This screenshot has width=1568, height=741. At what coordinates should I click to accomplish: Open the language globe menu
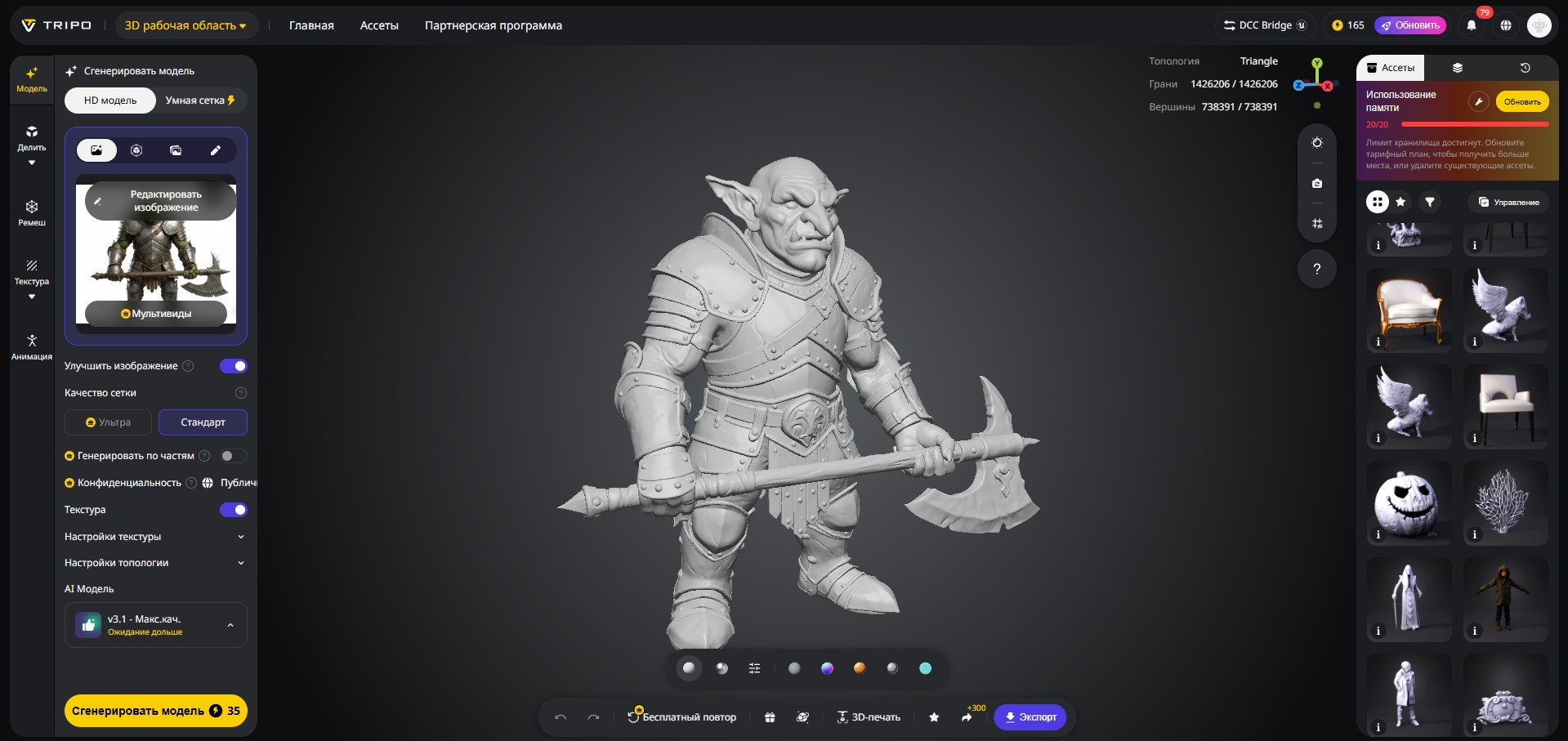coord(1506,25)
